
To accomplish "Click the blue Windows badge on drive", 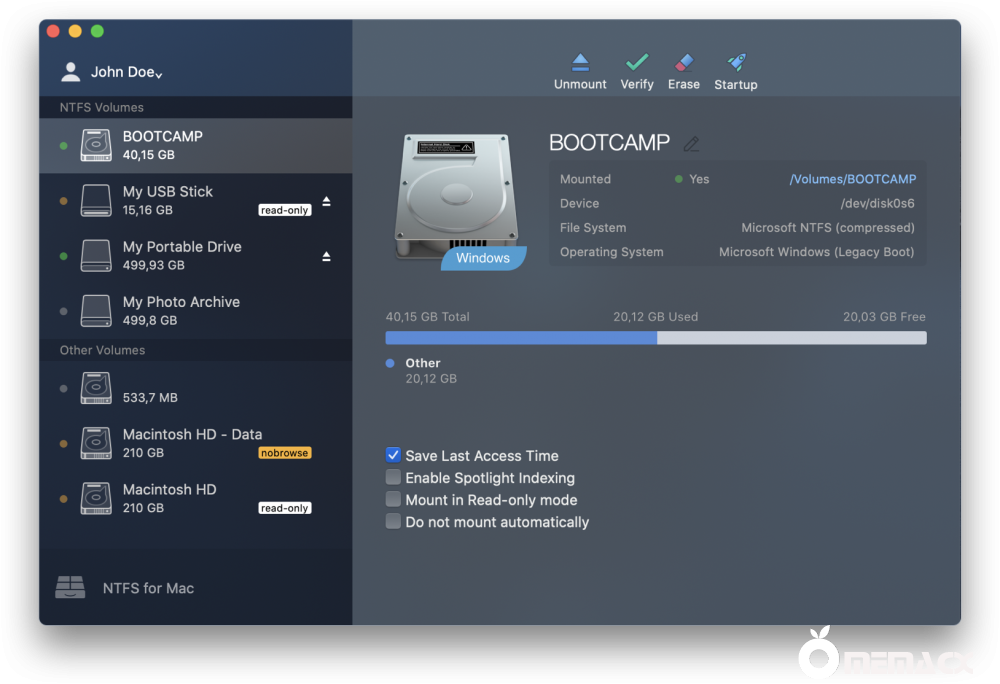I will (483, 258).
